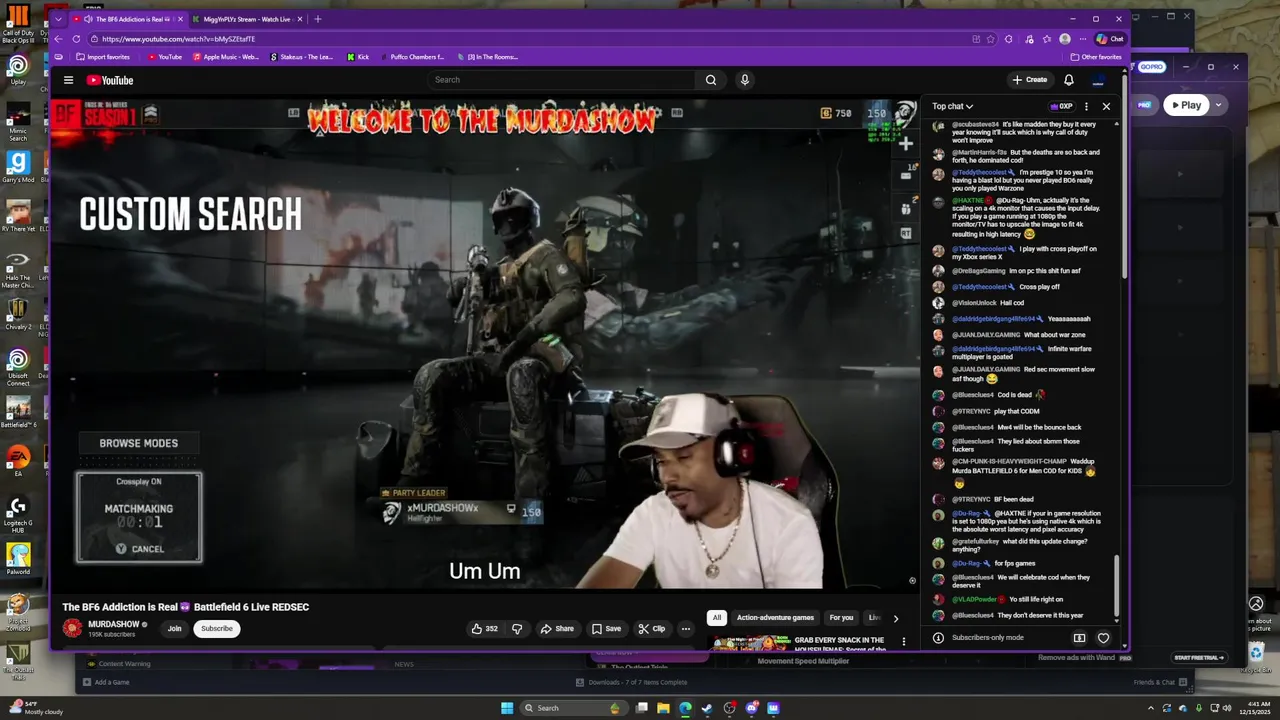Open options menu of GRAB EVERY SNACK video
1280x720 pixels.
pos(904,641)
